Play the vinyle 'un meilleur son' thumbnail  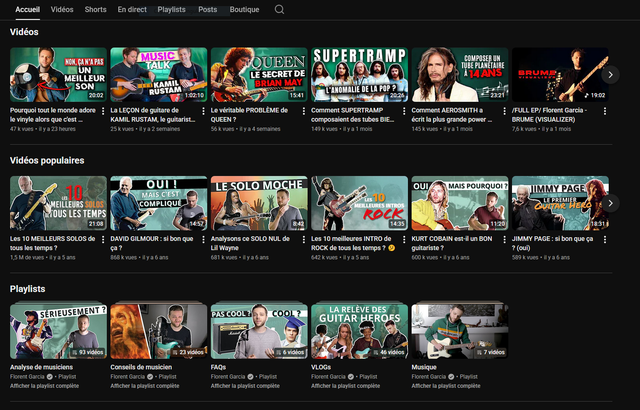(58, 75)
